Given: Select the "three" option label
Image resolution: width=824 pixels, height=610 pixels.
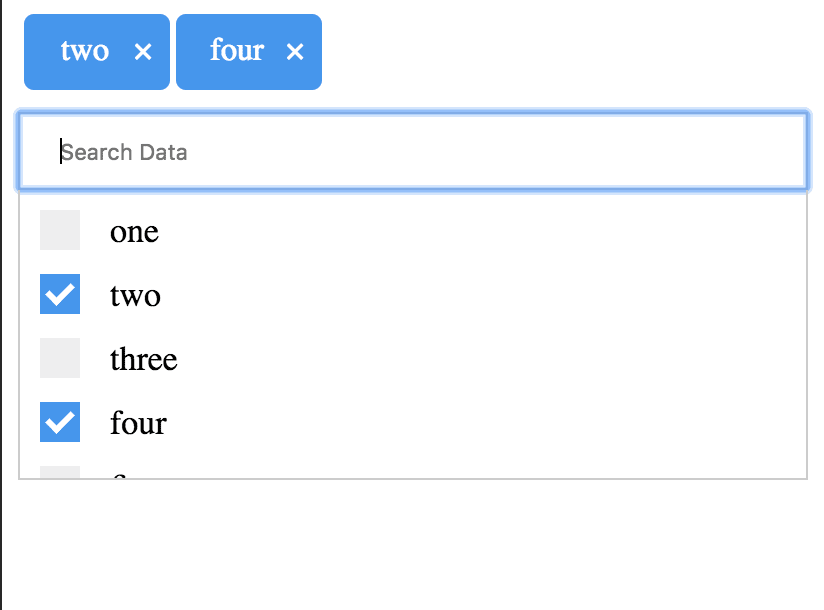Looking at the screenshot, I should (143, 359).
